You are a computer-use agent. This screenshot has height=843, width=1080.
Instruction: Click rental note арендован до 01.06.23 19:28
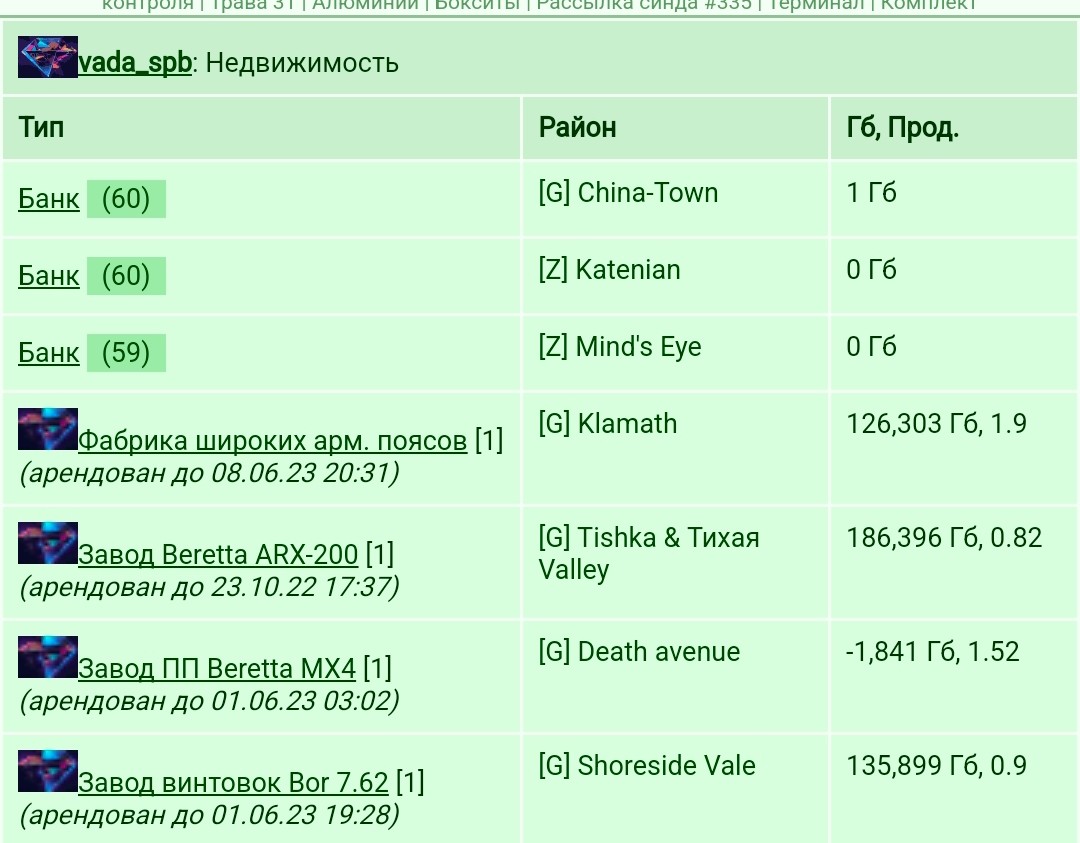tap(209, 815)
